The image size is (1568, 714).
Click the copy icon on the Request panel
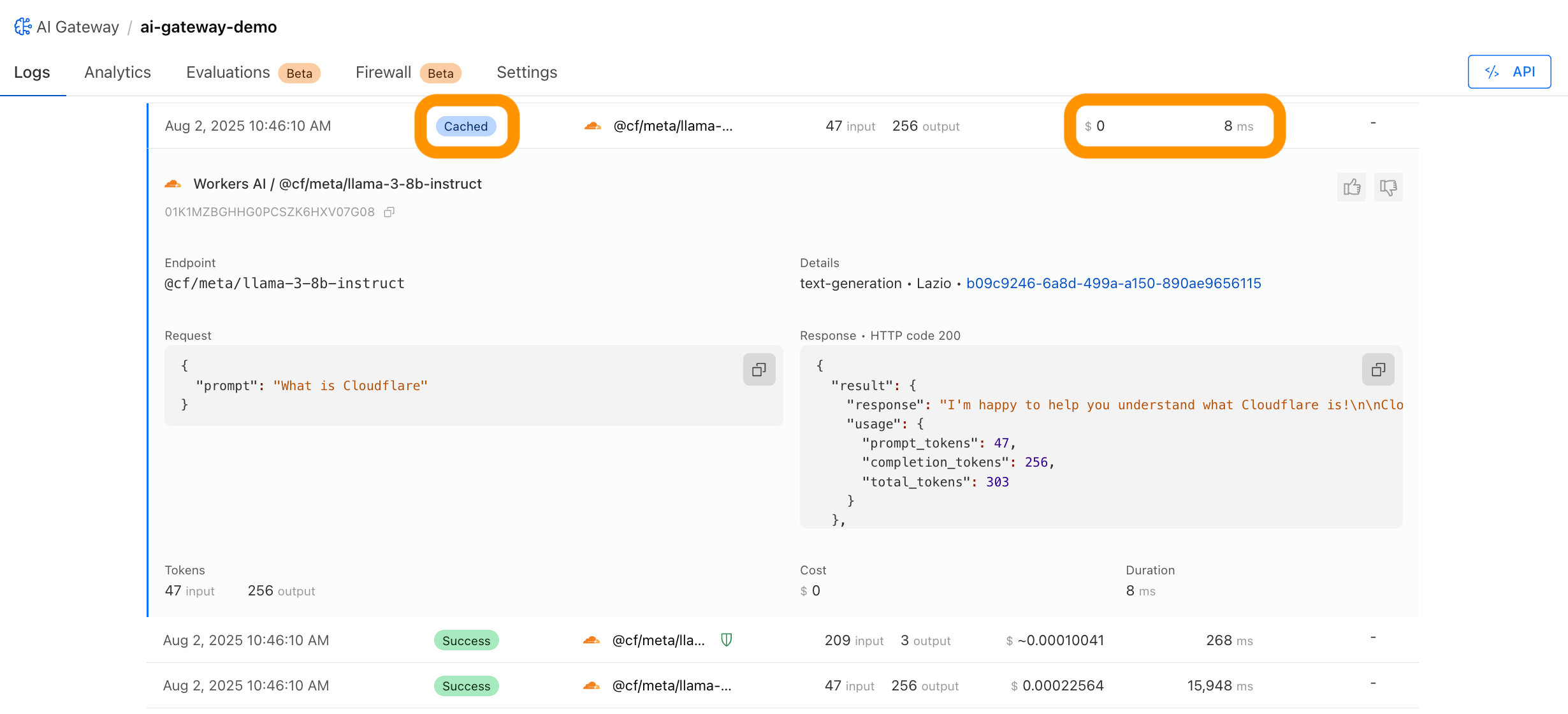pyautogui.click(x=759, y=369)
